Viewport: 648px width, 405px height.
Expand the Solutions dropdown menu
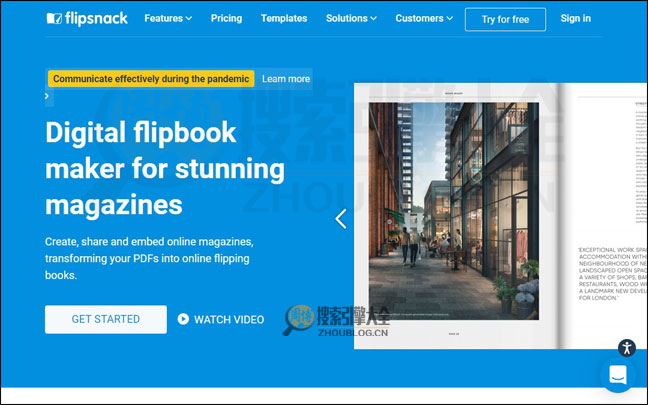351,19
